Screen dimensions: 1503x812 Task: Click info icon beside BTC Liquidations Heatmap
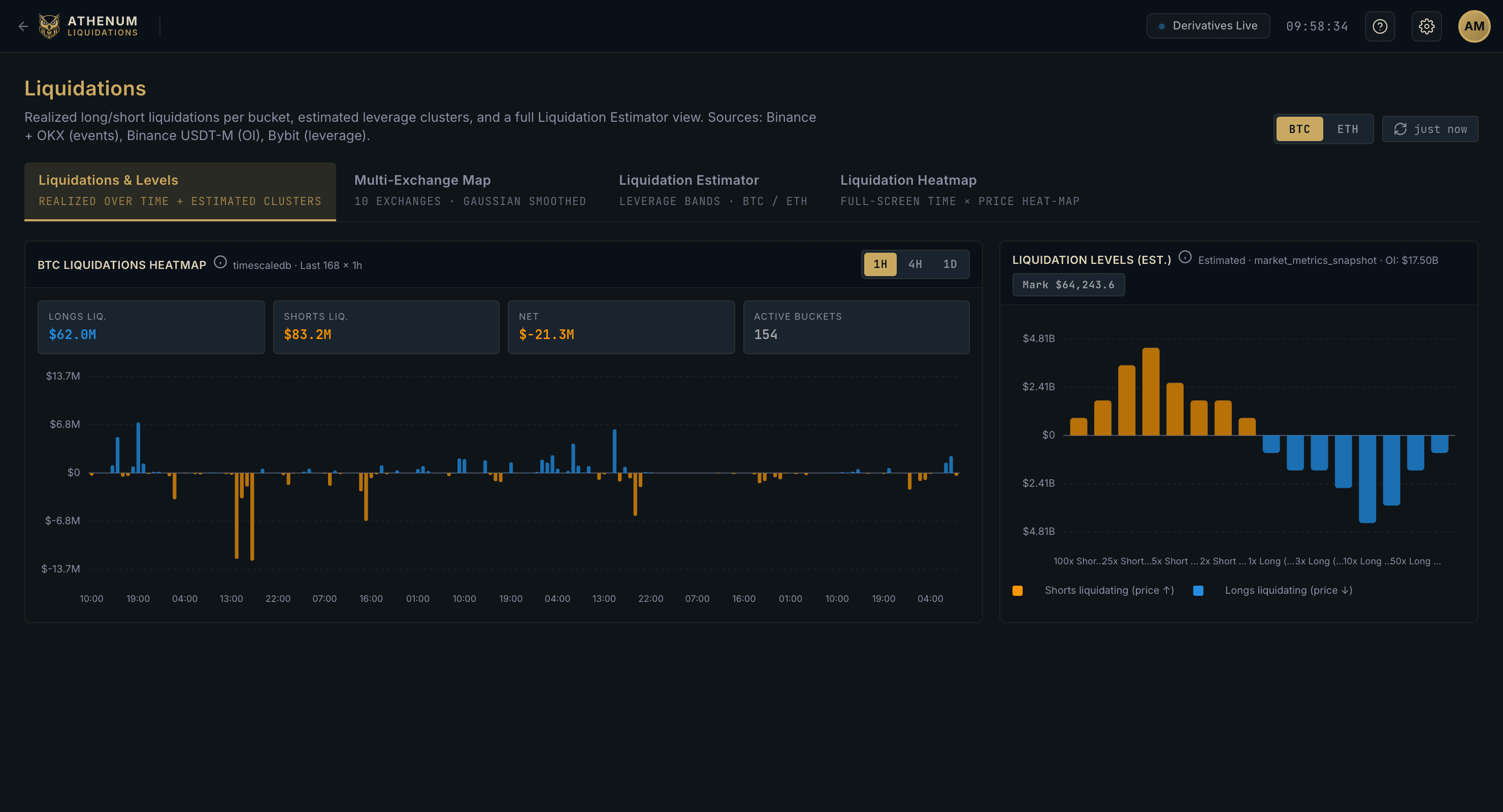point(220,262)
